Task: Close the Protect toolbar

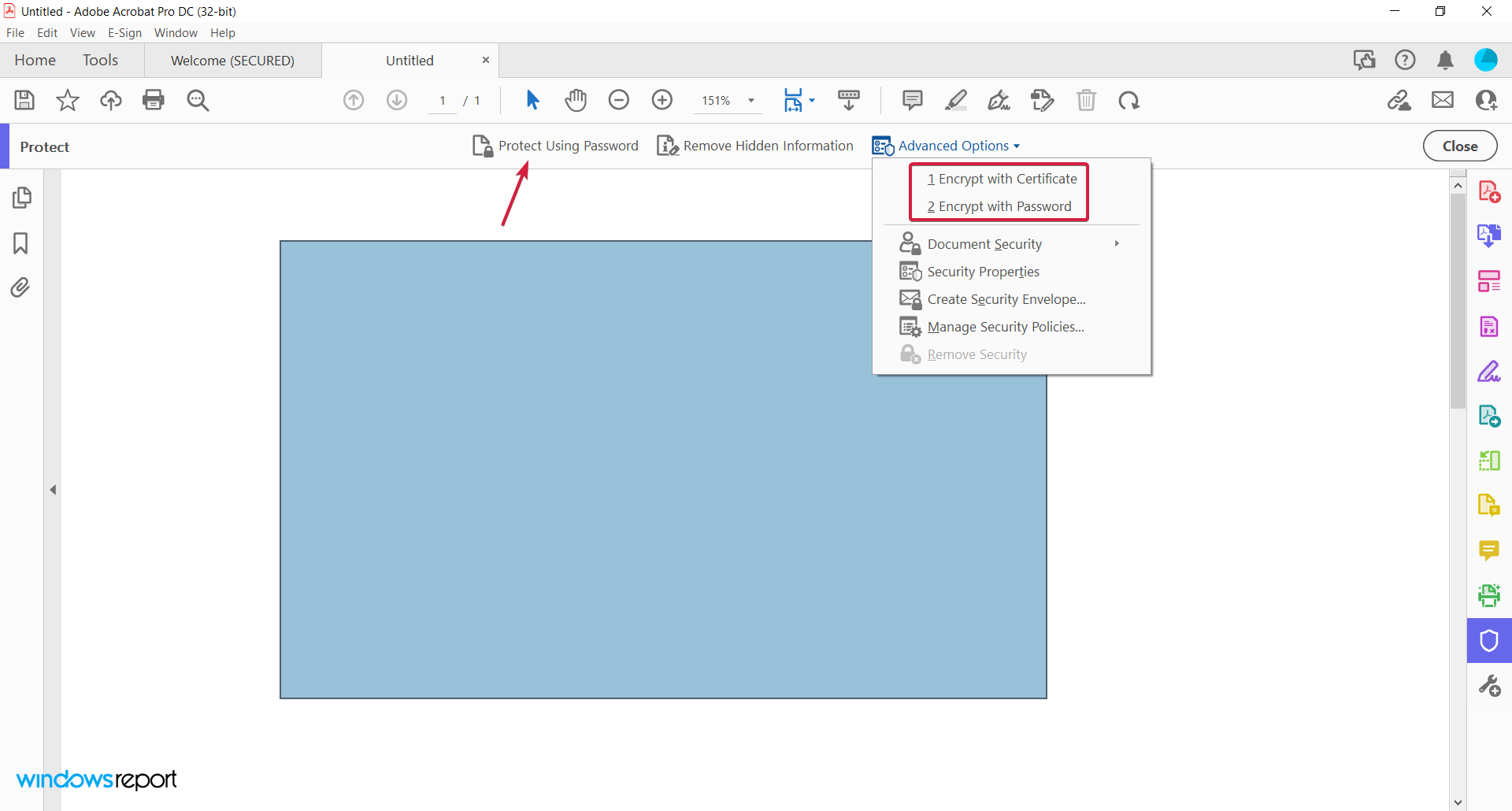Action: pos(1459,146)
